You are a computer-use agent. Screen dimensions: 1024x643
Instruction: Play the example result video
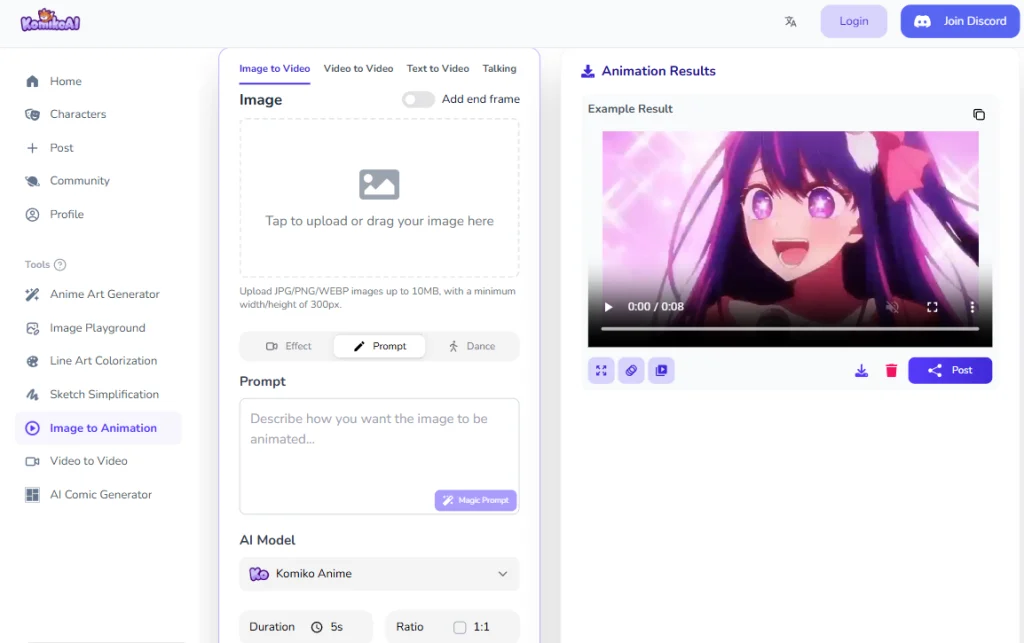pos(608,308)
